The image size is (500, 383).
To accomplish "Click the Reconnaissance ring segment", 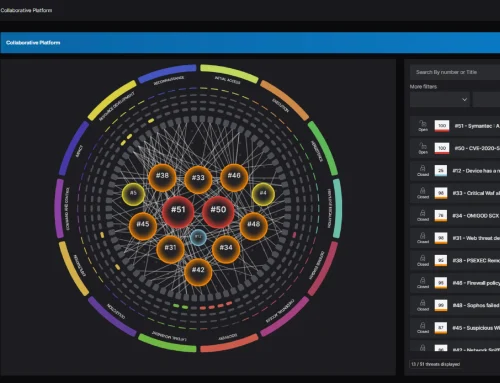I will click(x=167, y=73).
